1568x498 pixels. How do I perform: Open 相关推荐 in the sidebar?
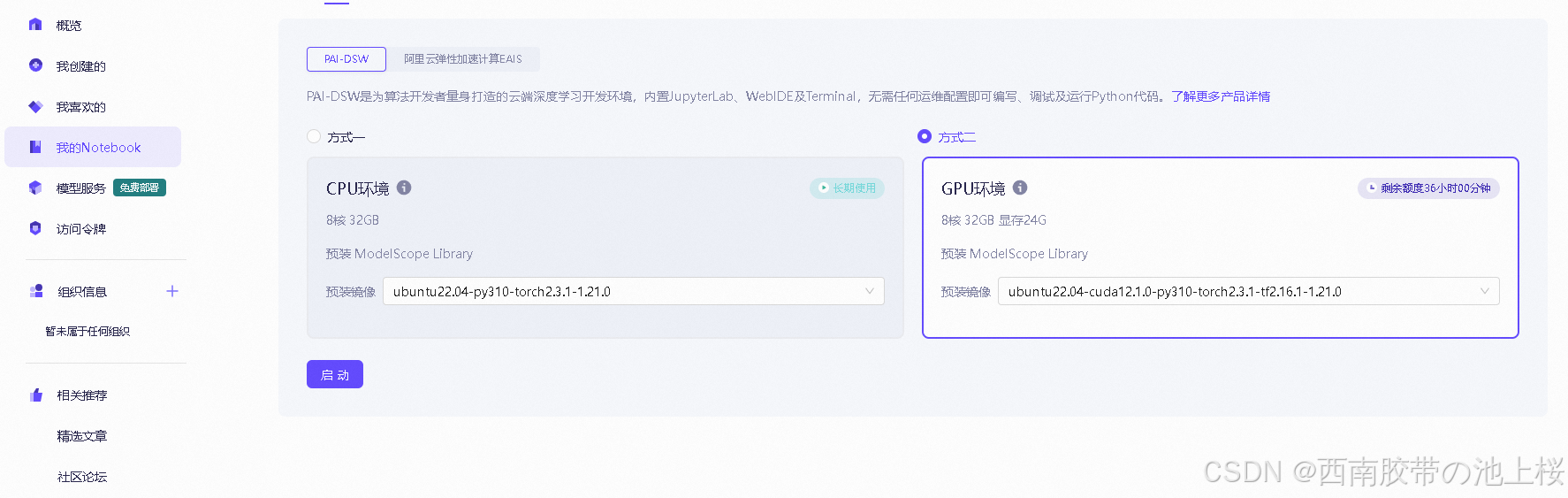82,395
